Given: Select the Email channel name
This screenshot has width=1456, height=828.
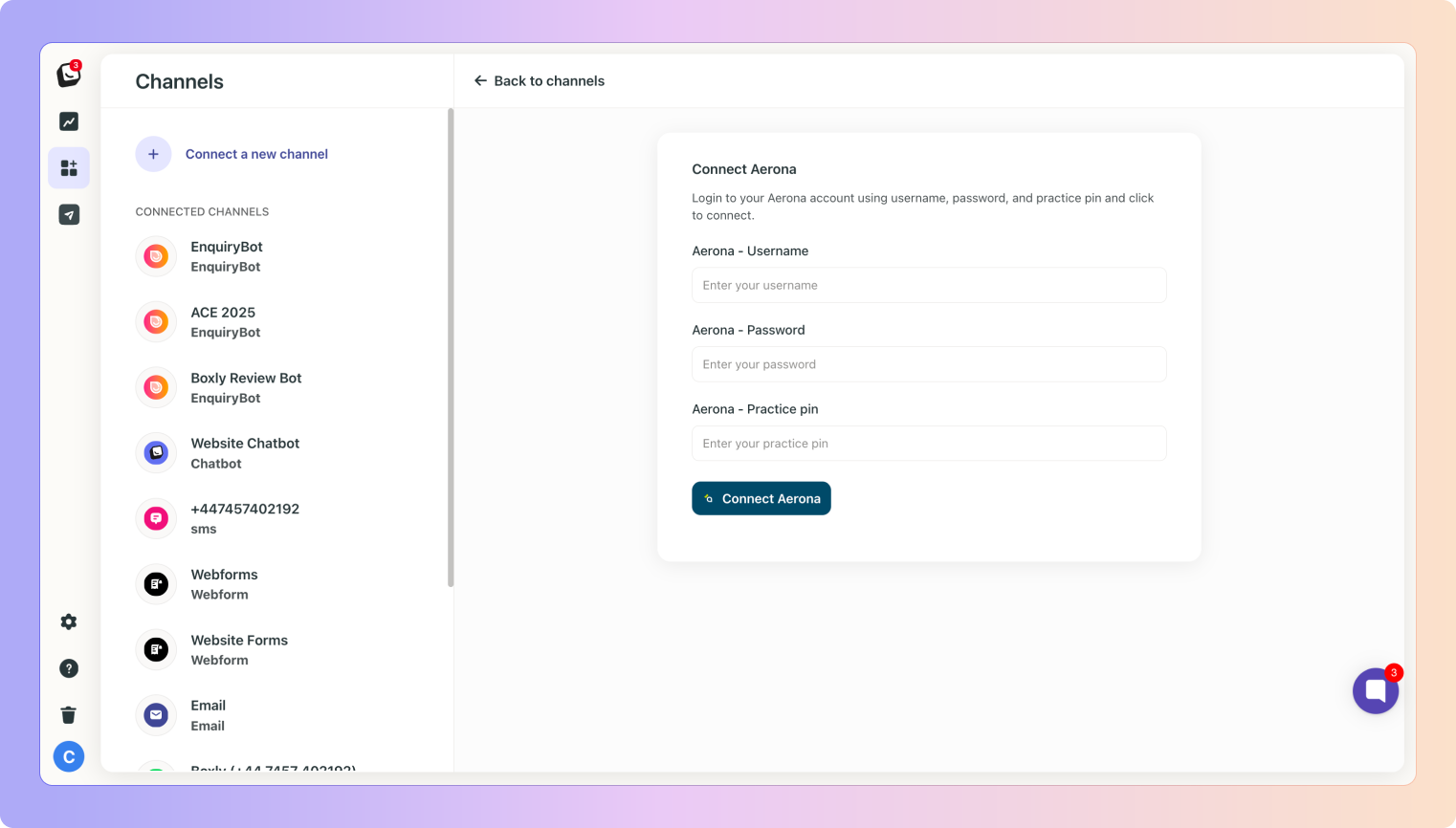Looking at the screenshot, I should (208, 706).
